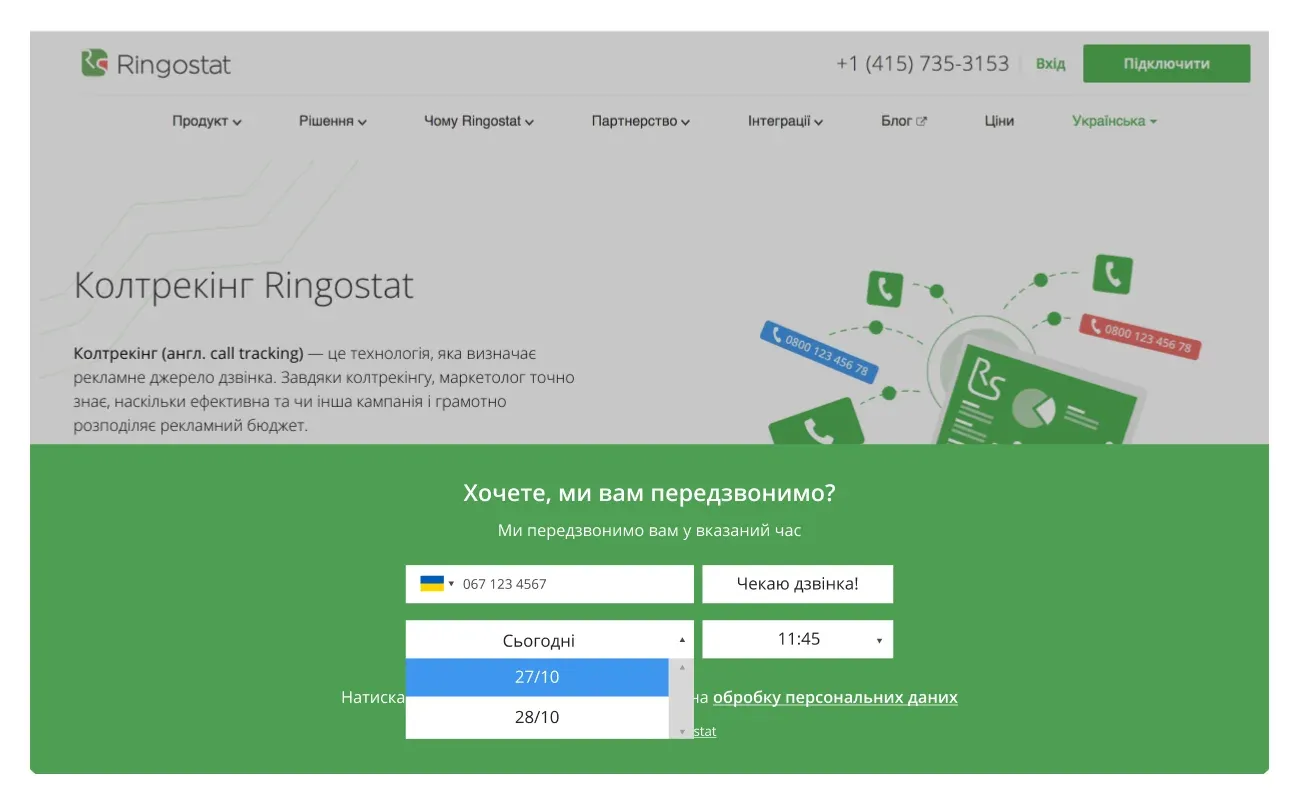Click the Підключити button

tap(1166, 64)
